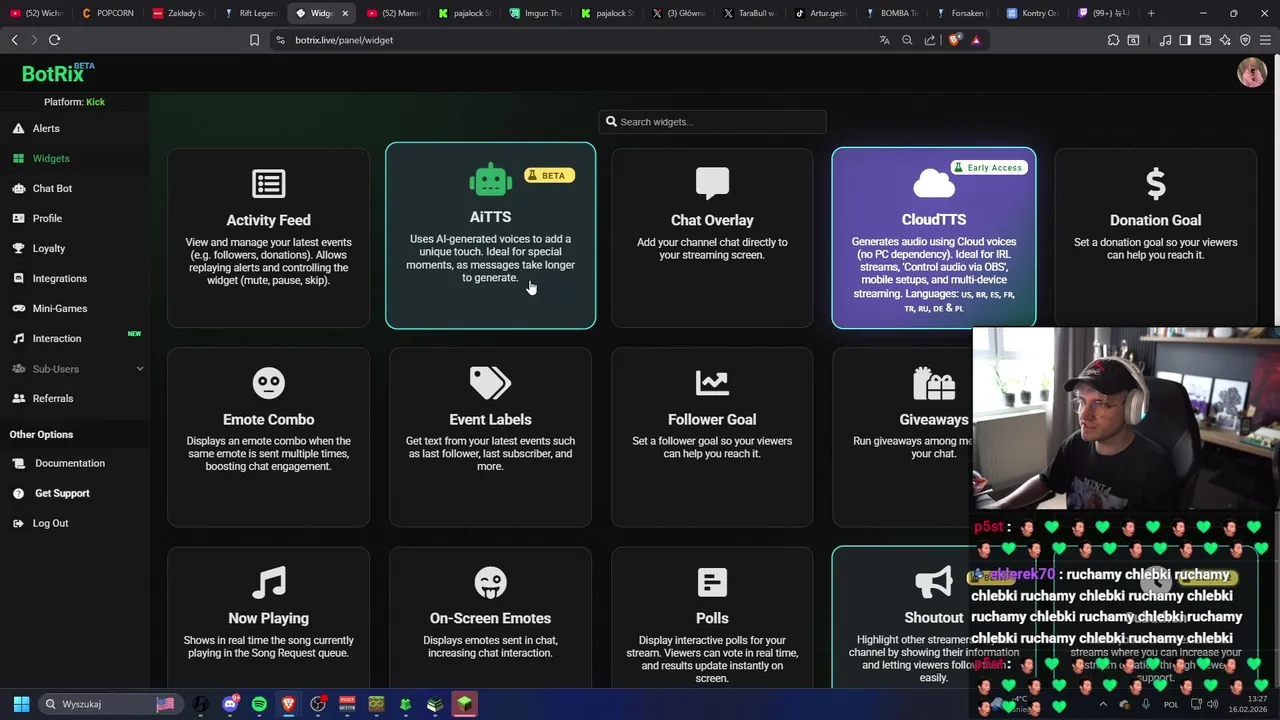
Task: Open Spotify from the taskbar
Action: pos(259,704)
